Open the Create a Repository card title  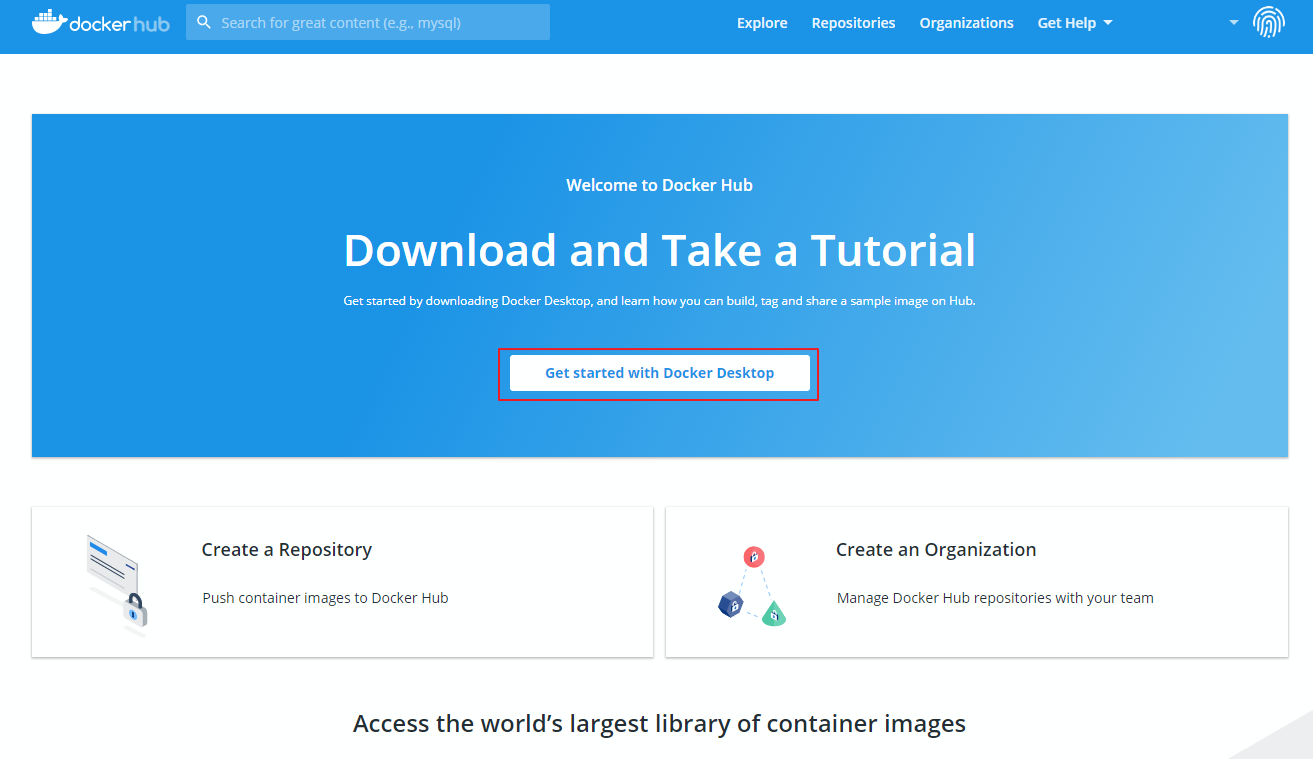286,549
